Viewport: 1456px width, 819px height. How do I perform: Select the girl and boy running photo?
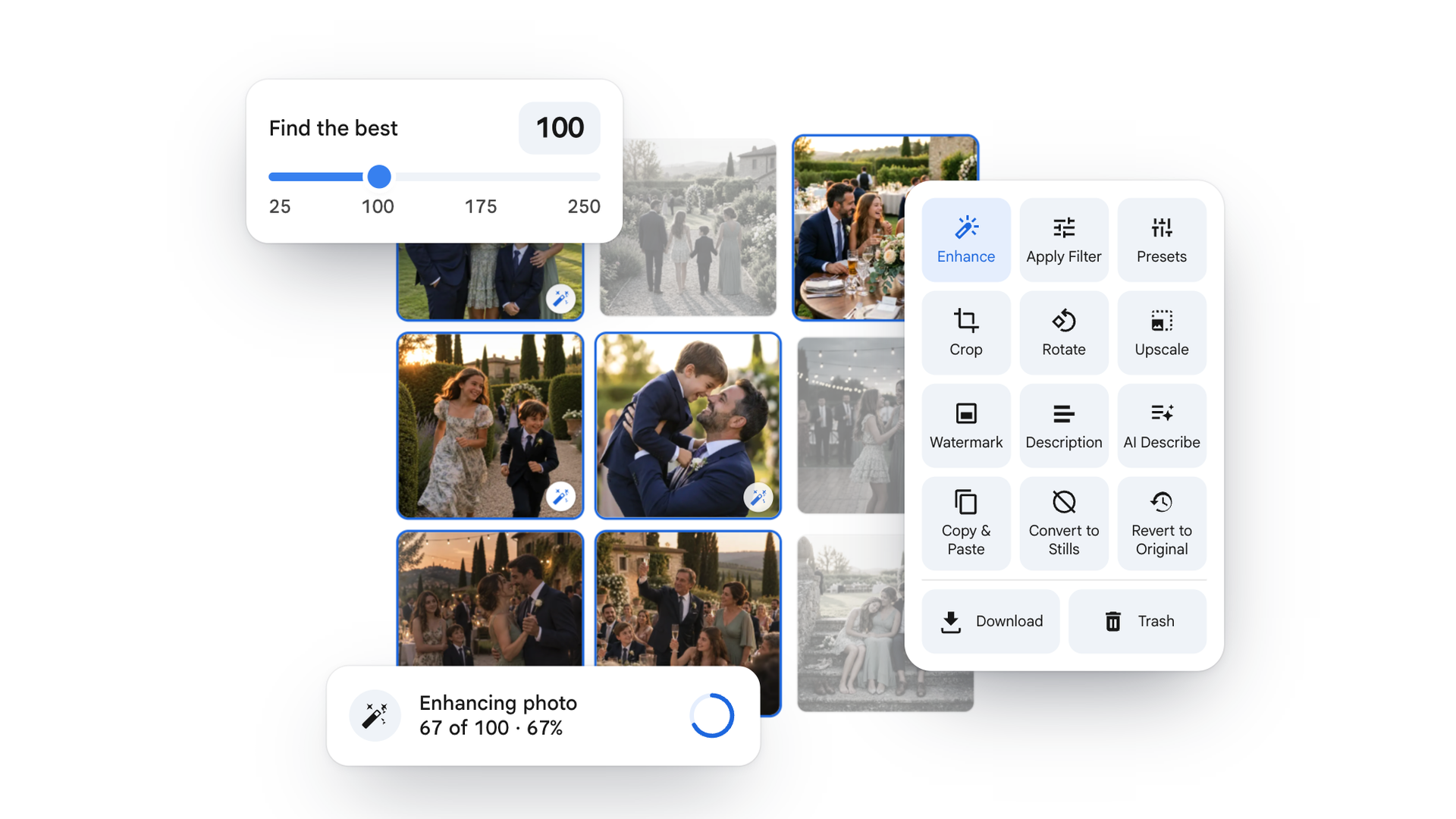(490, 425)
